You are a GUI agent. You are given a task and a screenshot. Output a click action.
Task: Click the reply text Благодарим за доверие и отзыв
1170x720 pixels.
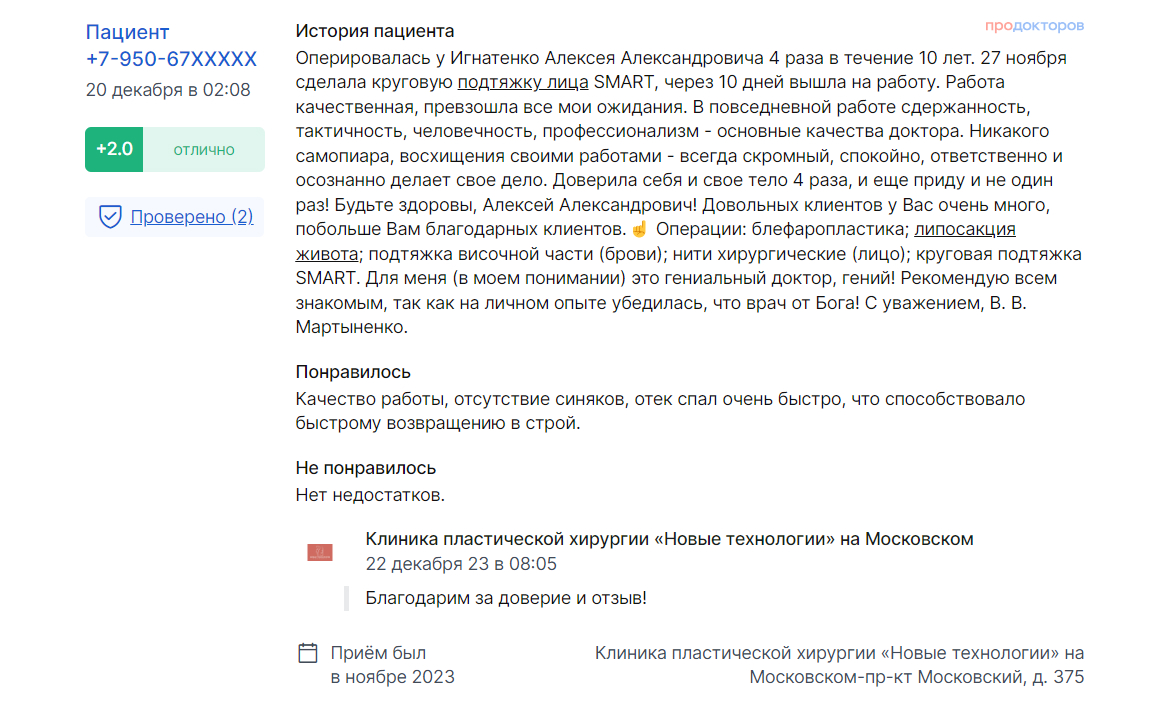[x=506, y=598]
